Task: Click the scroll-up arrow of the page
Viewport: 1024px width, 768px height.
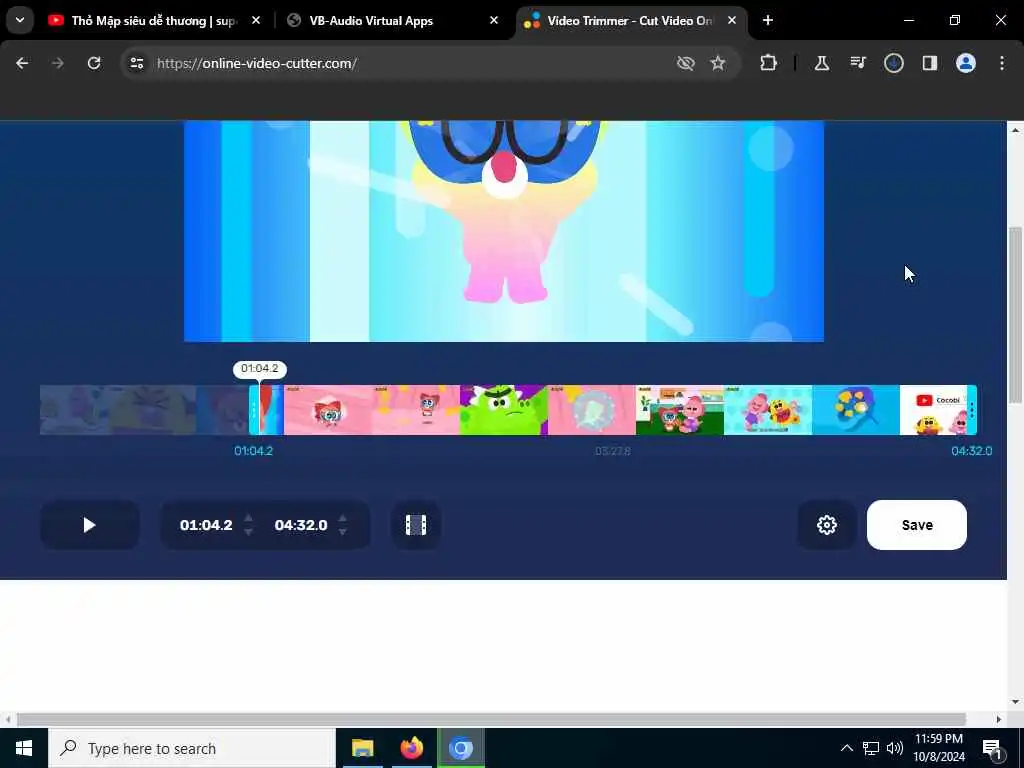Action: pos(1015,130)
